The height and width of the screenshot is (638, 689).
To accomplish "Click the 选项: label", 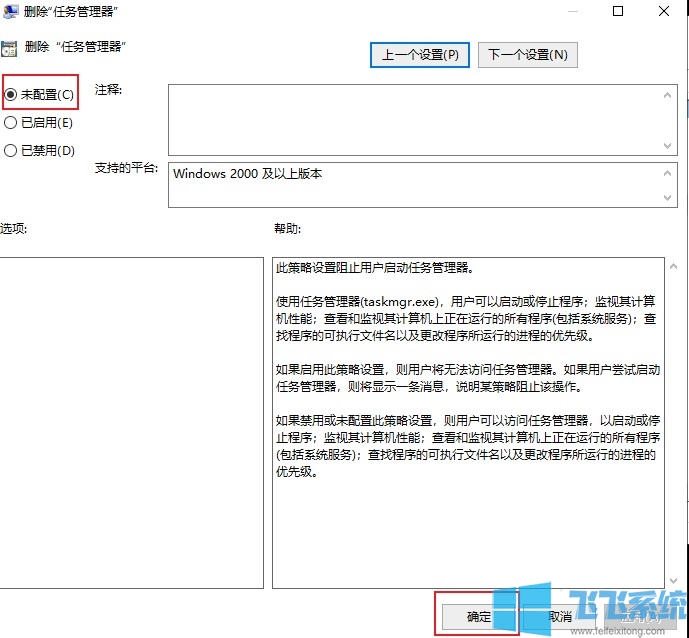I will (x=14, y=228).
